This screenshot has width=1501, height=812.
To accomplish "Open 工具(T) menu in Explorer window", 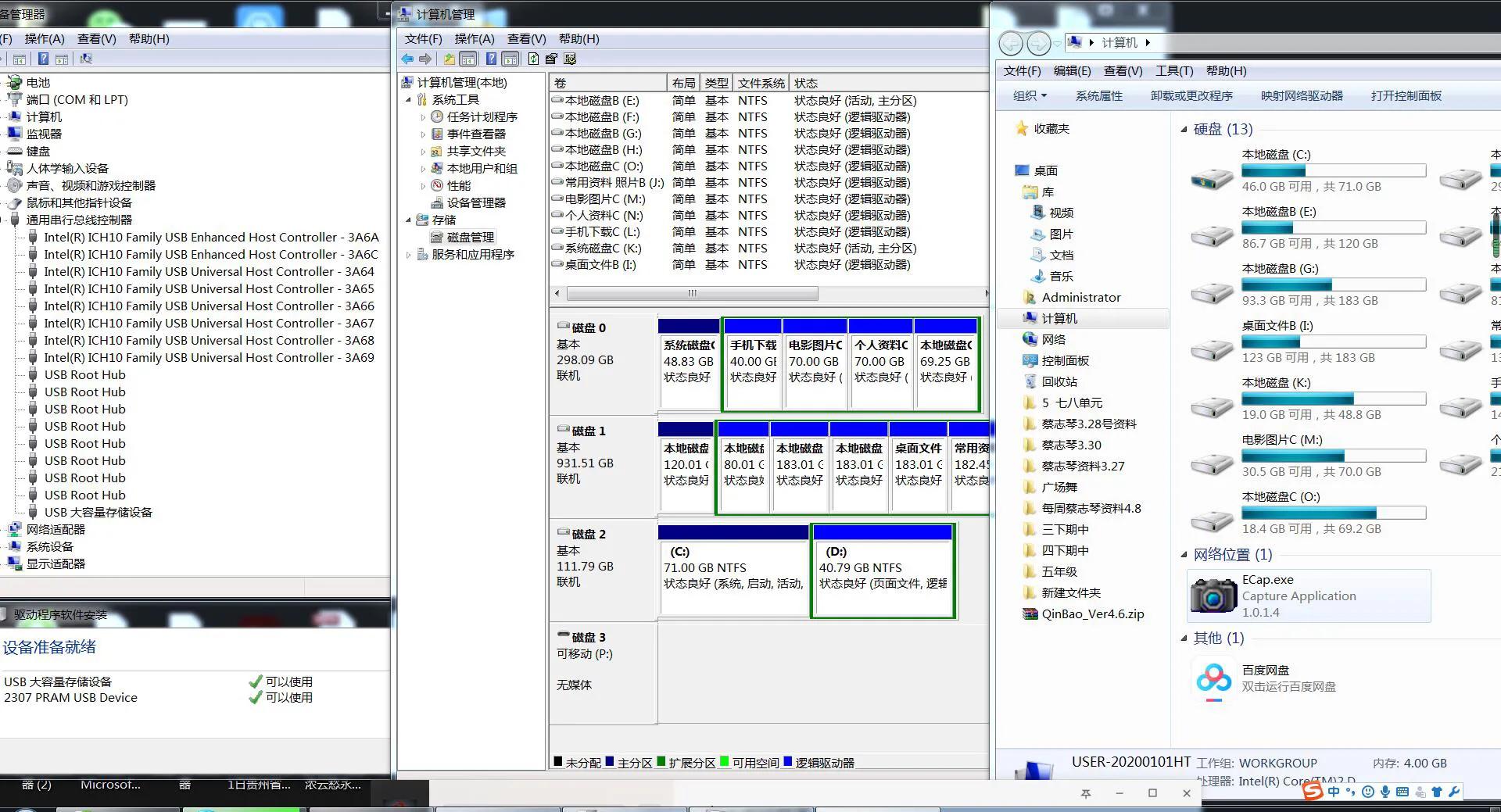I will pyautogui.click(x=1174, y=71).
